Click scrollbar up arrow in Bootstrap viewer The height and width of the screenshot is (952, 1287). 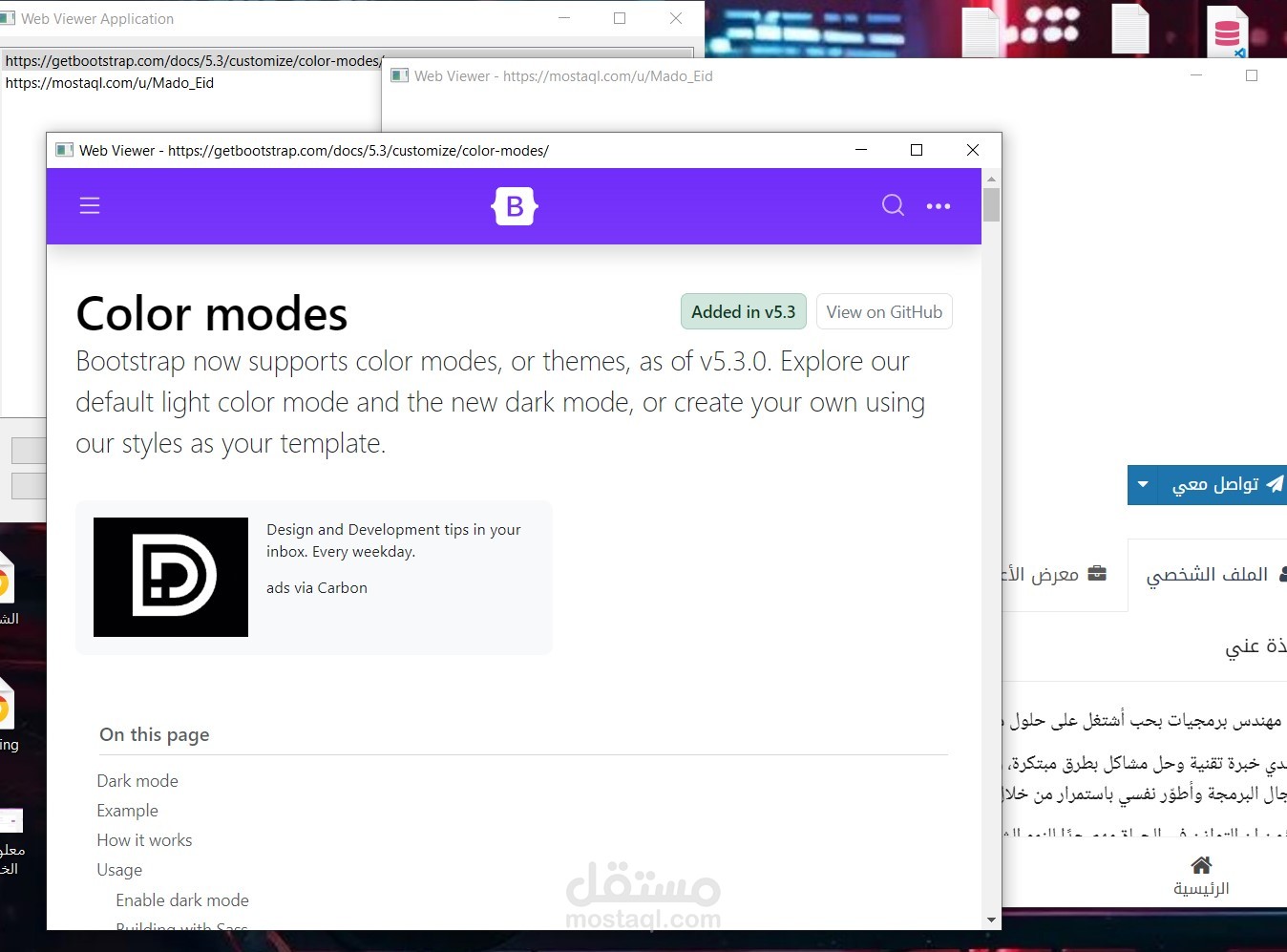(x=991, y=179)
